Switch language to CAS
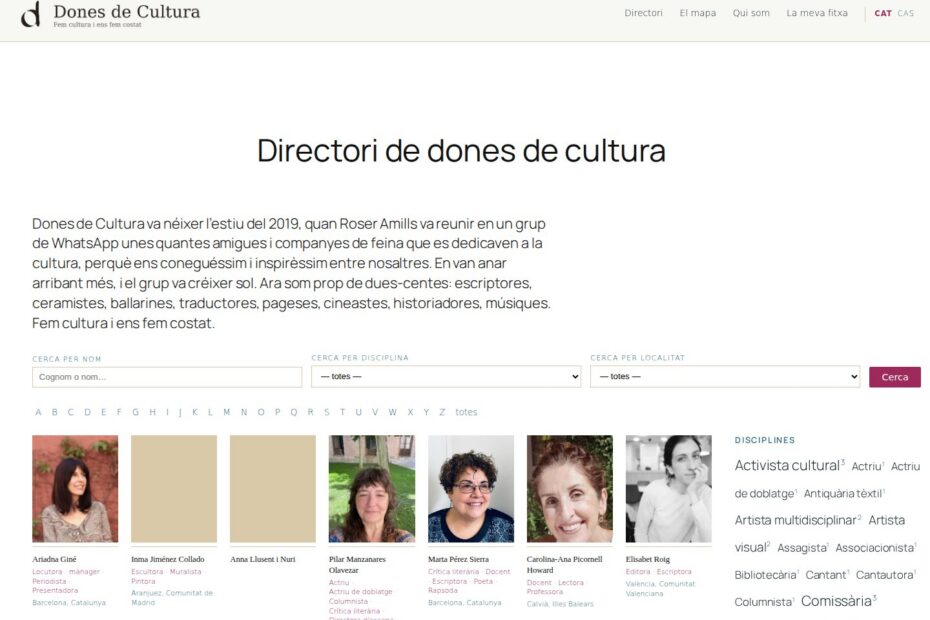Image resolution: width=930 pixels, height=620 pixels. 905,13
